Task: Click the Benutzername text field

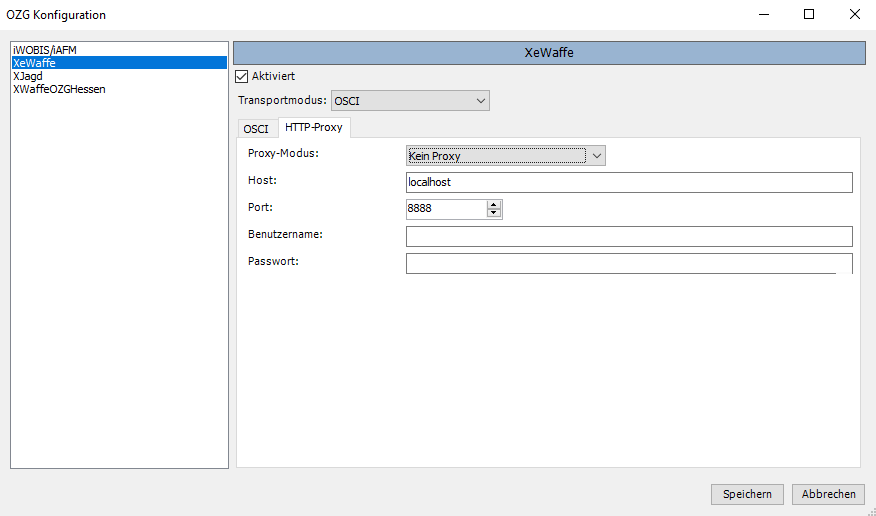Action: 628,236
